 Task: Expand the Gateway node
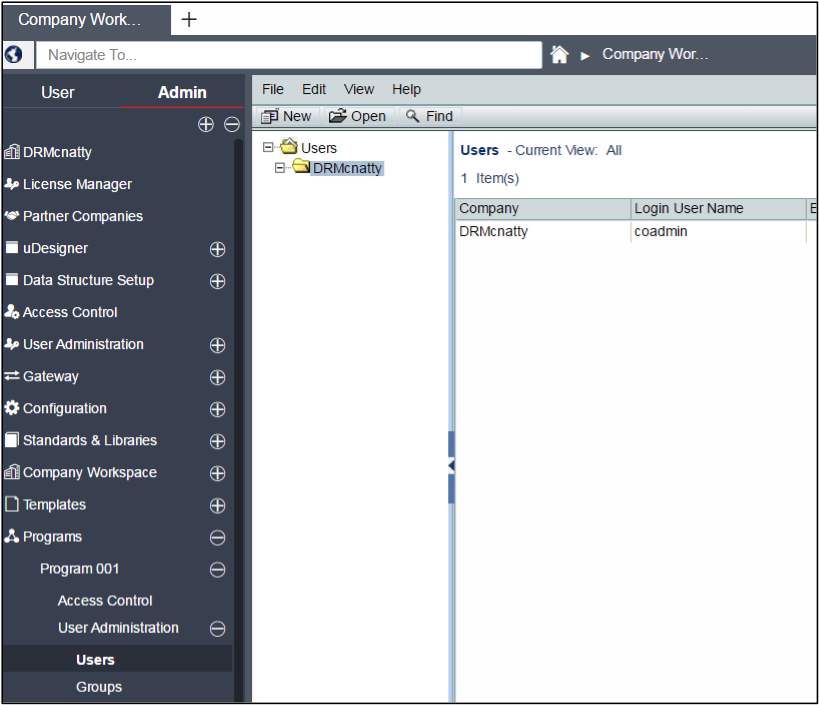tap(217, 377)
